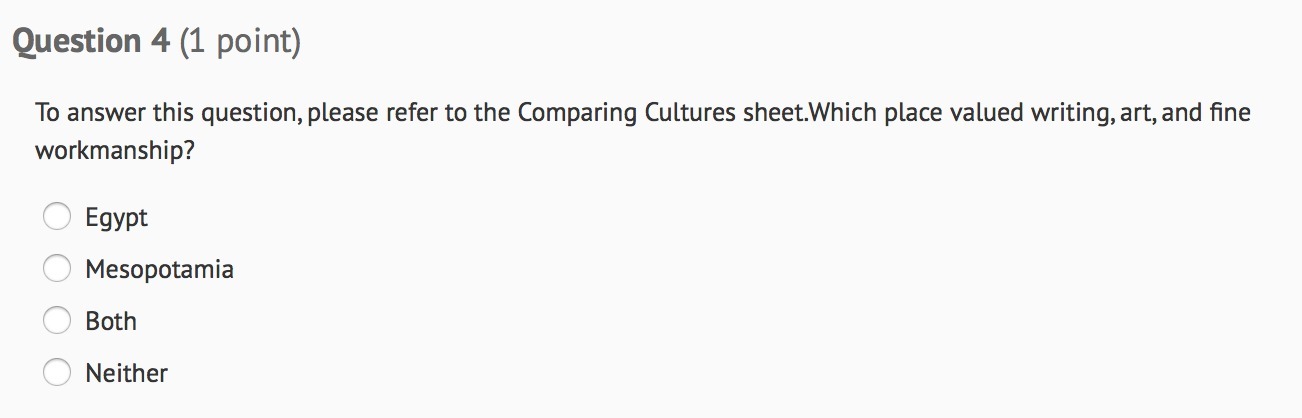This screenshot has width=1302, height=418.
Task: Select the Mesopotamia radio button
Action: coord(57,269)
